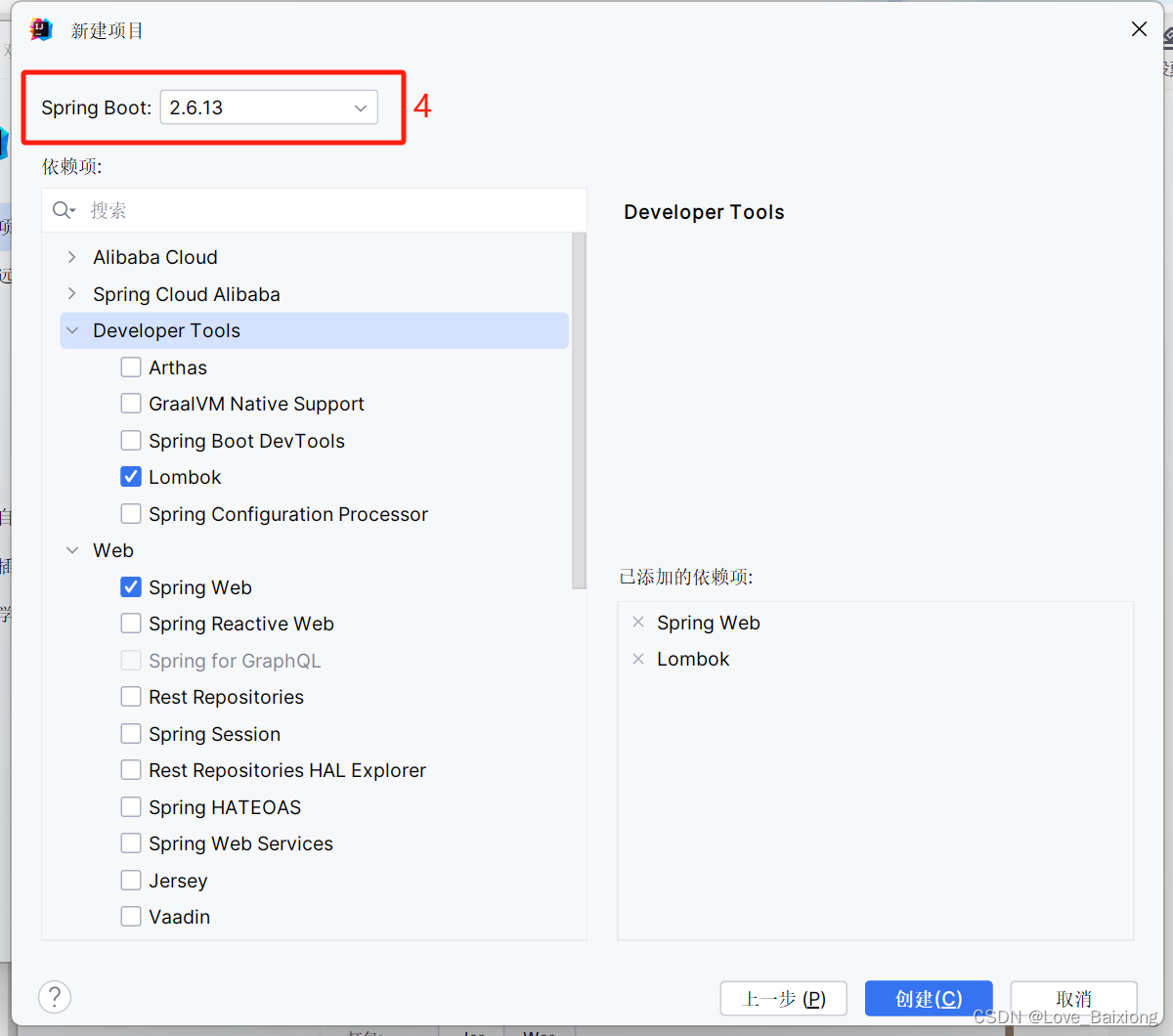Select the Alibaba Cloud tree row
Viewport: 1173px width, 1036px height.
[314, 257]
